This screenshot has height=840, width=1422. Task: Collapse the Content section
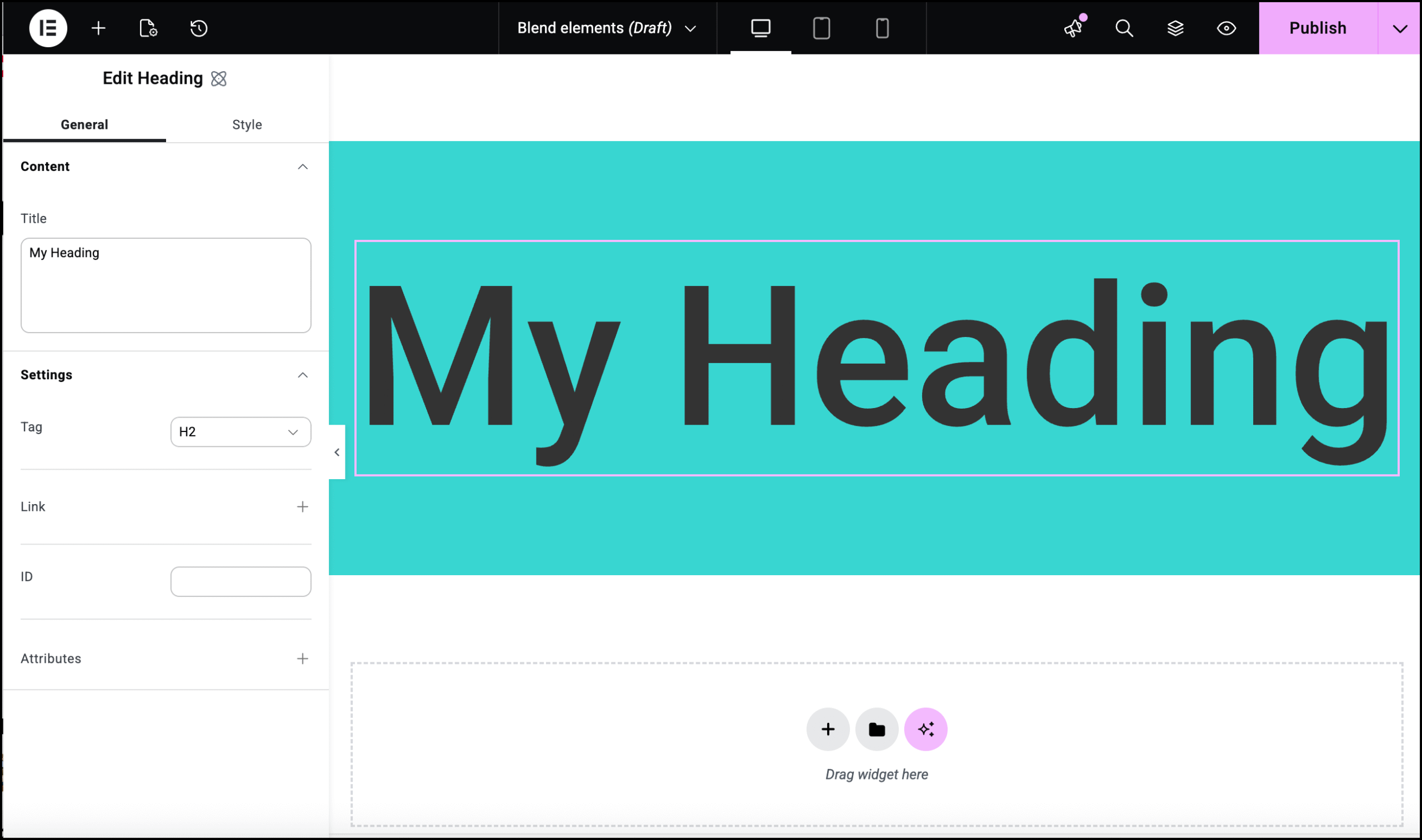(x=302, y=167)
